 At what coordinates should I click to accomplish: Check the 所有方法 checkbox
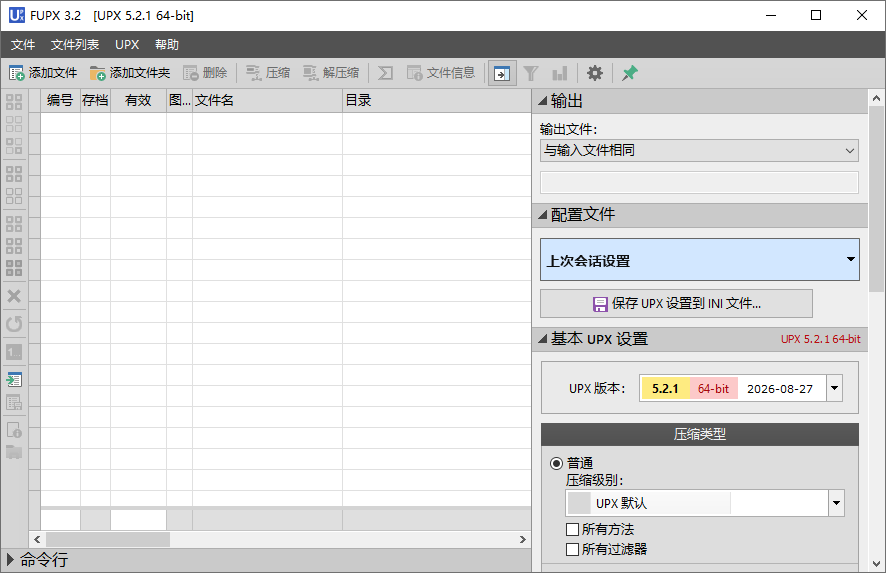click(x=572, y=529)
